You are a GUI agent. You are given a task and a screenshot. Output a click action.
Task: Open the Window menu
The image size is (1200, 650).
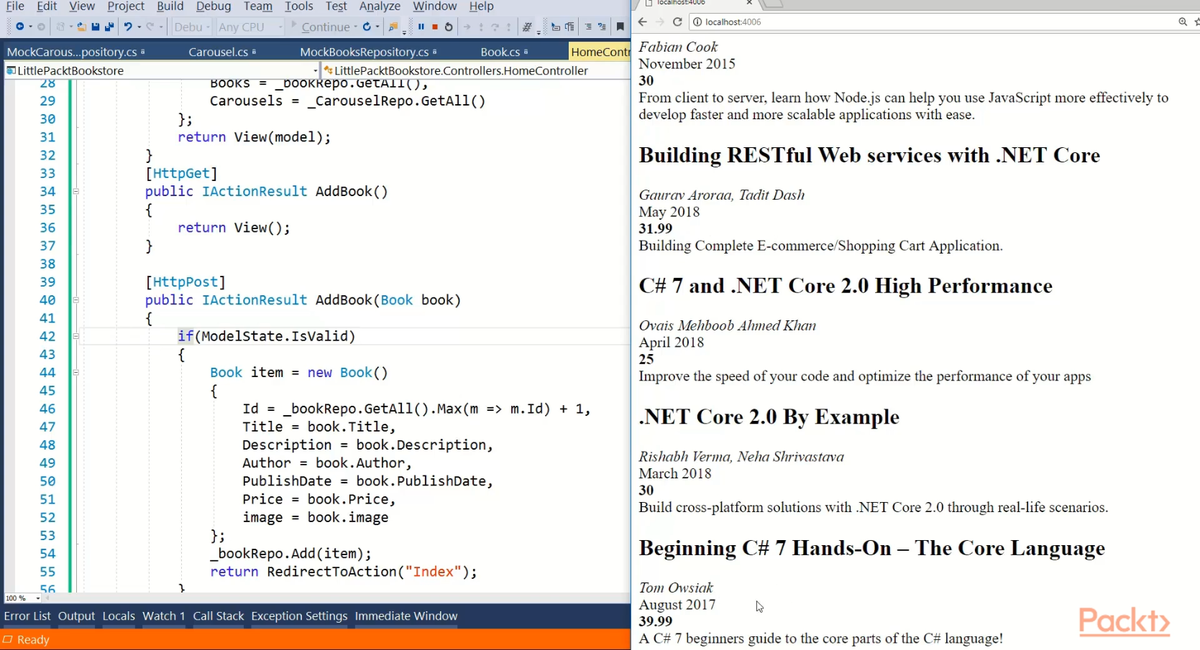point(435,6)
